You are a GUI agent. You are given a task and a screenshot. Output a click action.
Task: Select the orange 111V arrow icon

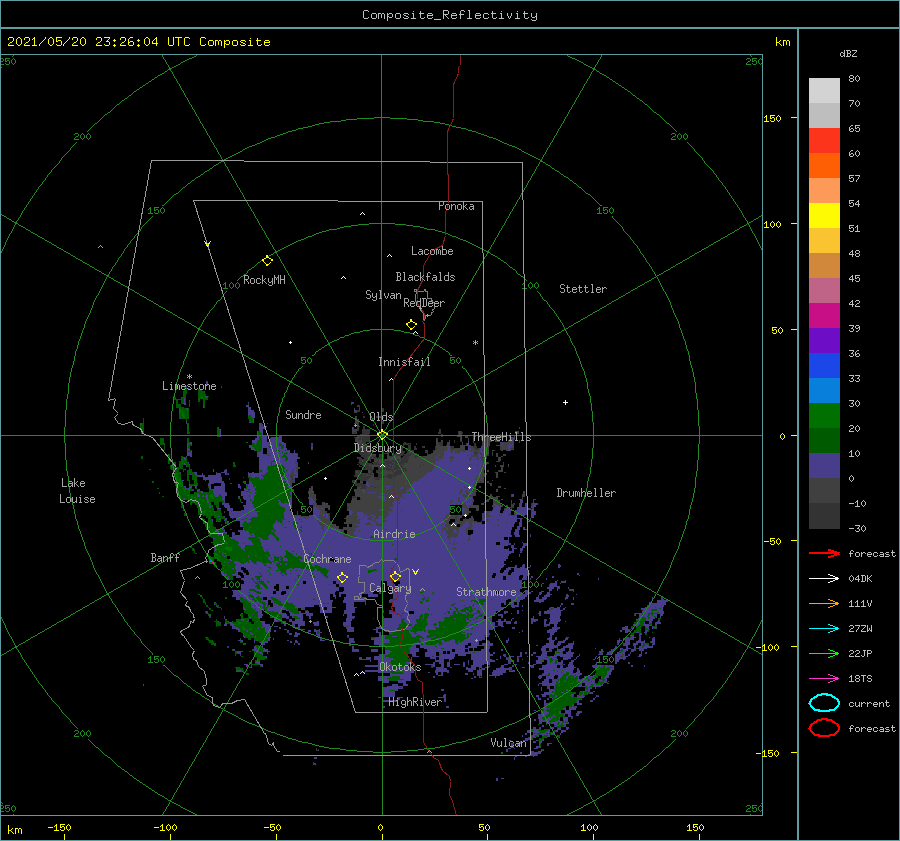click(824, 603)
